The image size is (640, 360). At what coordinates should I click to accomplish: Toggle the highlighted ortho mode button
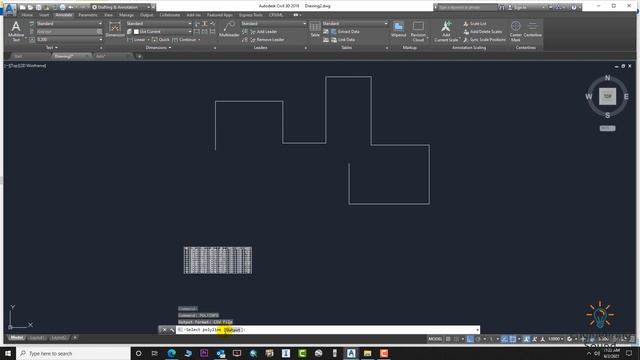(470, 339)
